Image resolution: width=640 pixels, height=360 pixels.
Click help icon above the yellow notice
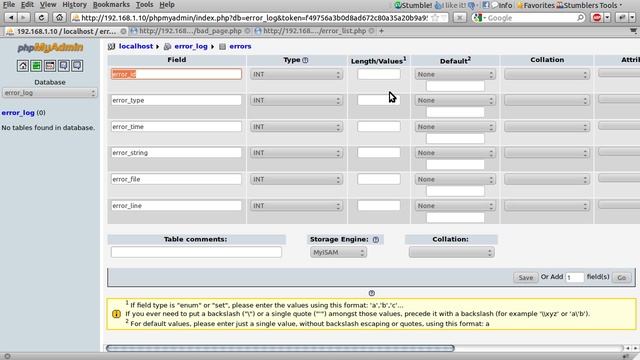click(371, 293)
